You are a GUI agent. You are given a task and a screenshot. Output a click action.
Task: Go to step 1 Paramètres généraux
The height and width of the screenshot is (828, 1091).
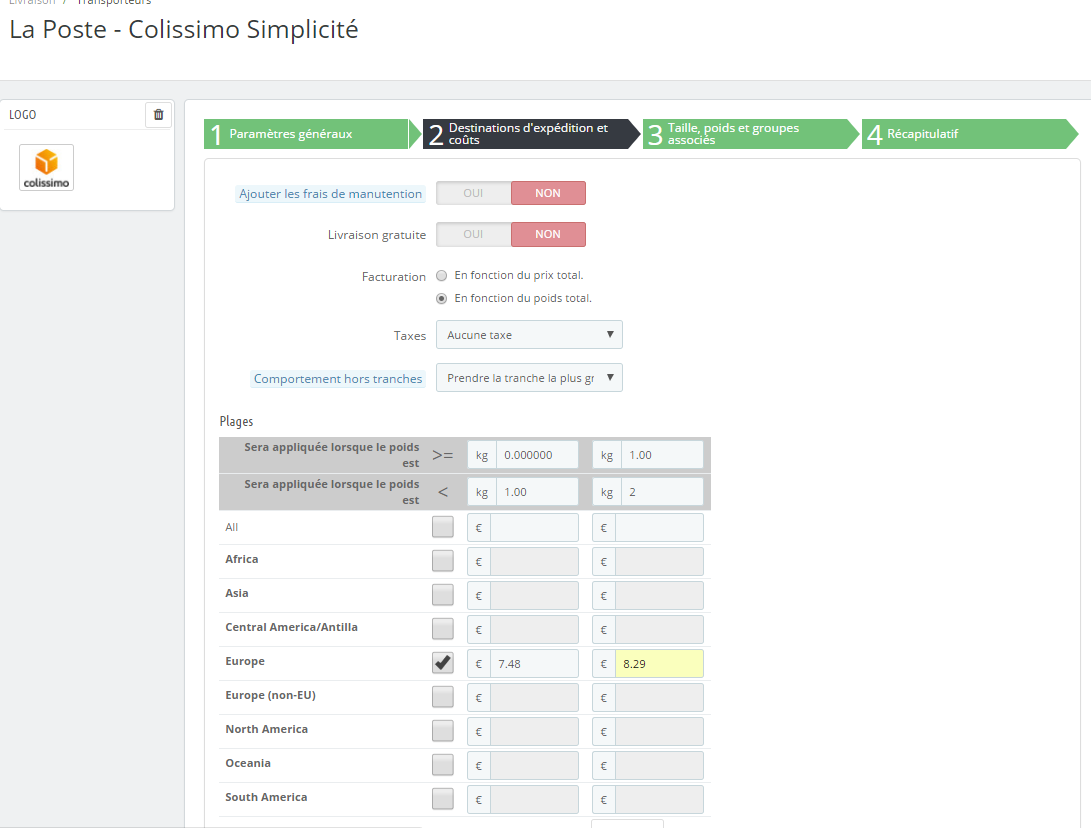pyautogui.click(x=311, y=134)
